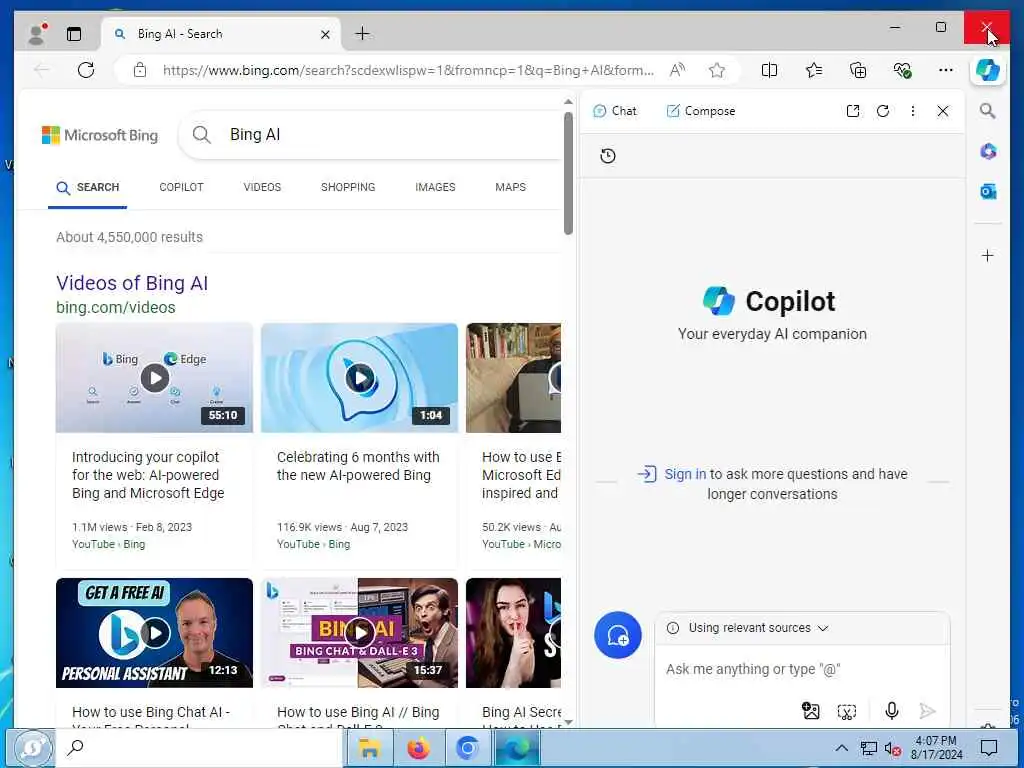Click the taskbar search box
The width and height of the screenshot is (1024, 768).
(x=200, y=747)
